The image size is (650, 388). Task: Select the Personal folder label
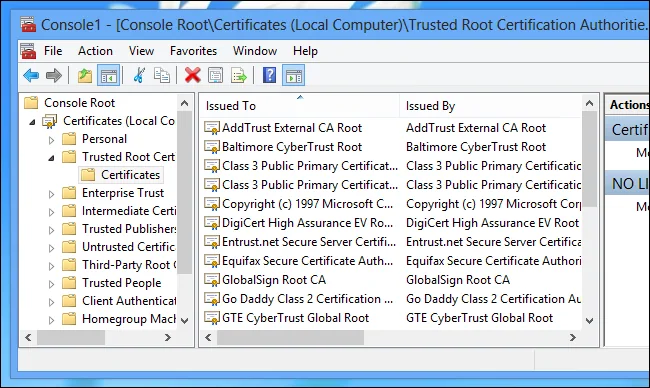pyautogui.click(x=104, y=139)
